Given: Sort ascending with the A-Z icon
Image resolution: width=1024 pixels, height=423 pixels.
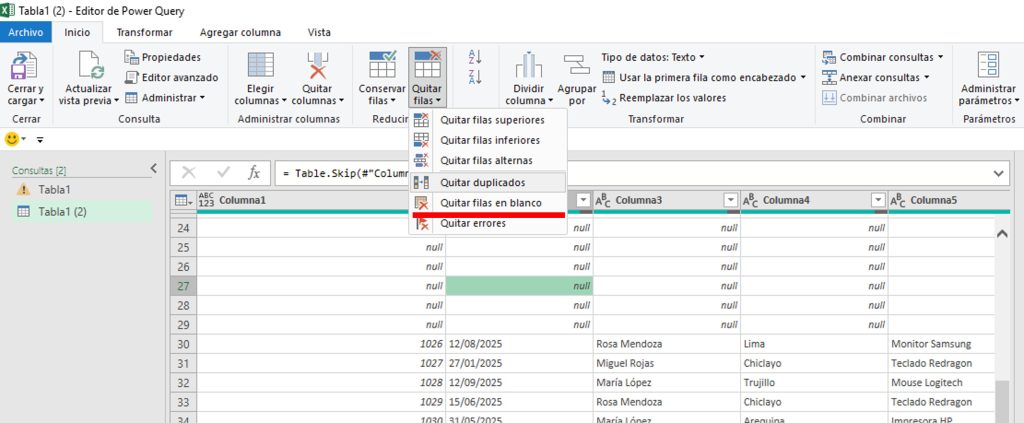Looking at the screenshot, I should pos(475,57).
